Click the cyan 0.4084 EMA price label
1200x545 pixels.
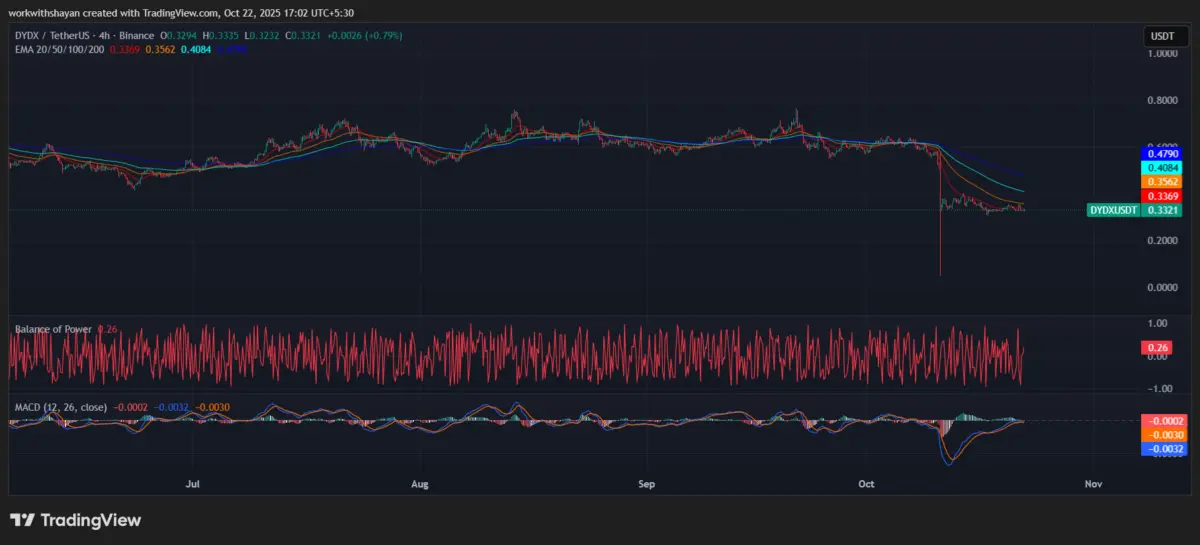click(1161, 168)
